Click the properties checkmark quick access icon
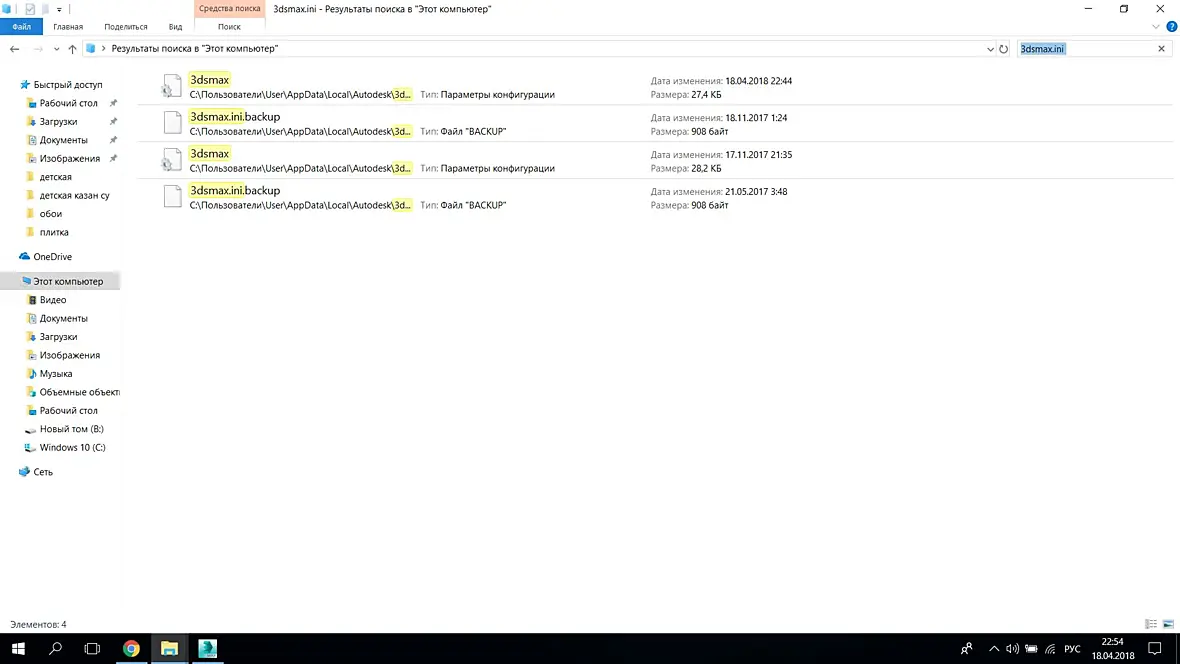 click(30, 9)
